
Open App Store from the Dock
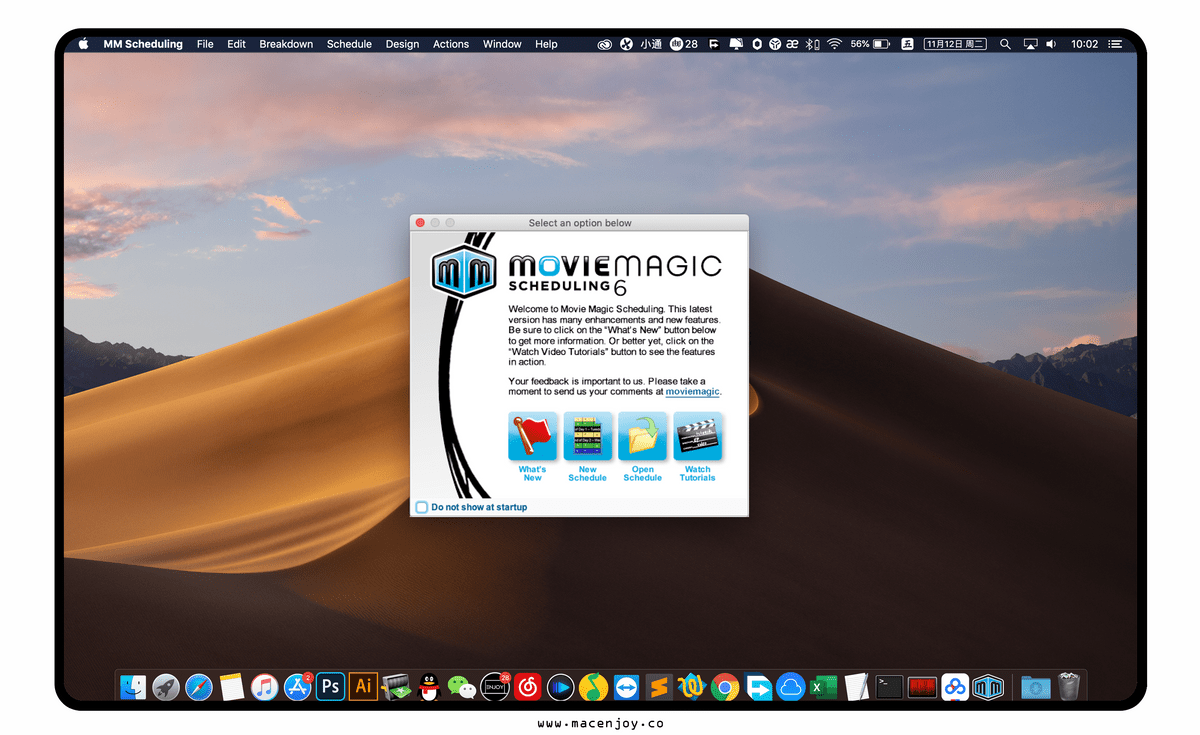point(298,686)
